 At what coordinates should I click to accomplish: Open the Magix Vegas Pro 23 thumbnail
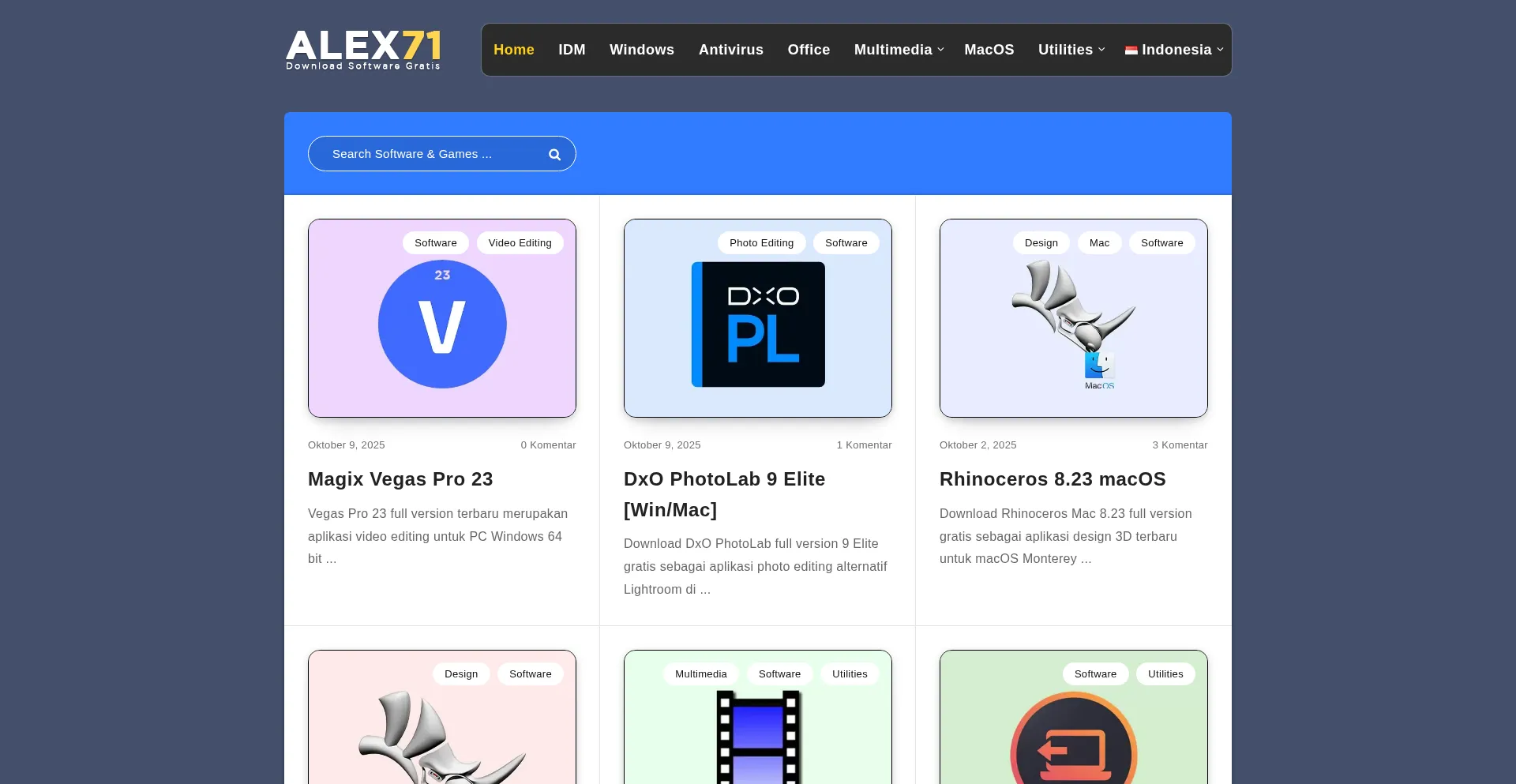click(442, 324)
